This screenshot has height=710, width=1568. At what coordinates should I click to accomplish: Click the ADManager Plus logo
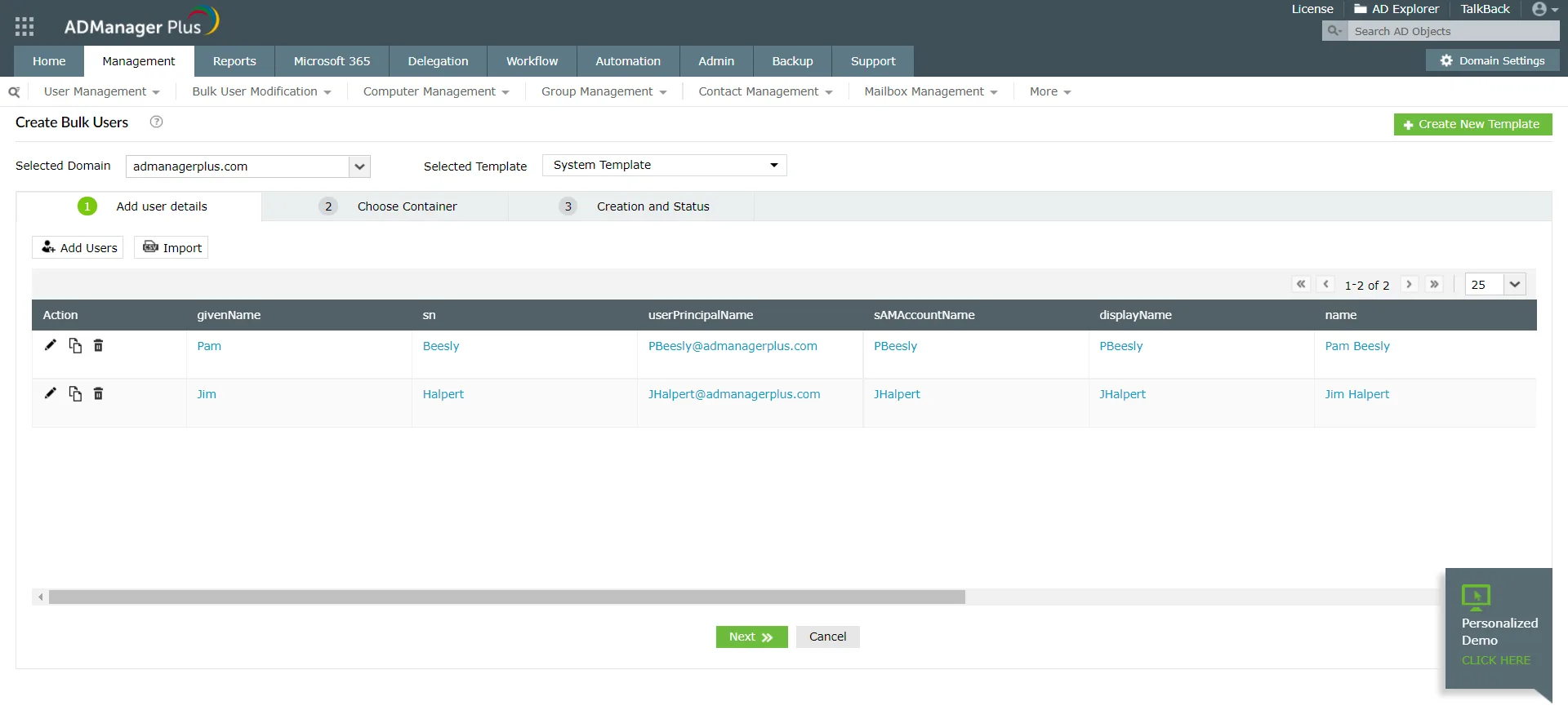point(141,23)
